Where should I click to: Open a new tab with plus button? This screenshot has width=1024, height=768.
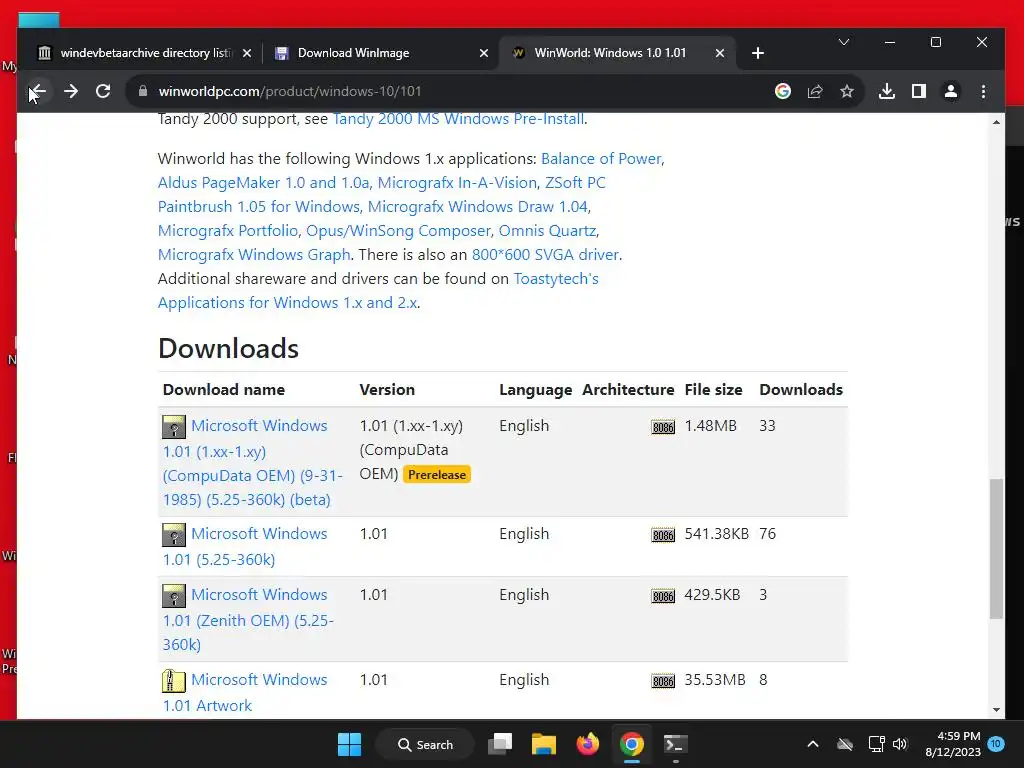tap(758, 53)
